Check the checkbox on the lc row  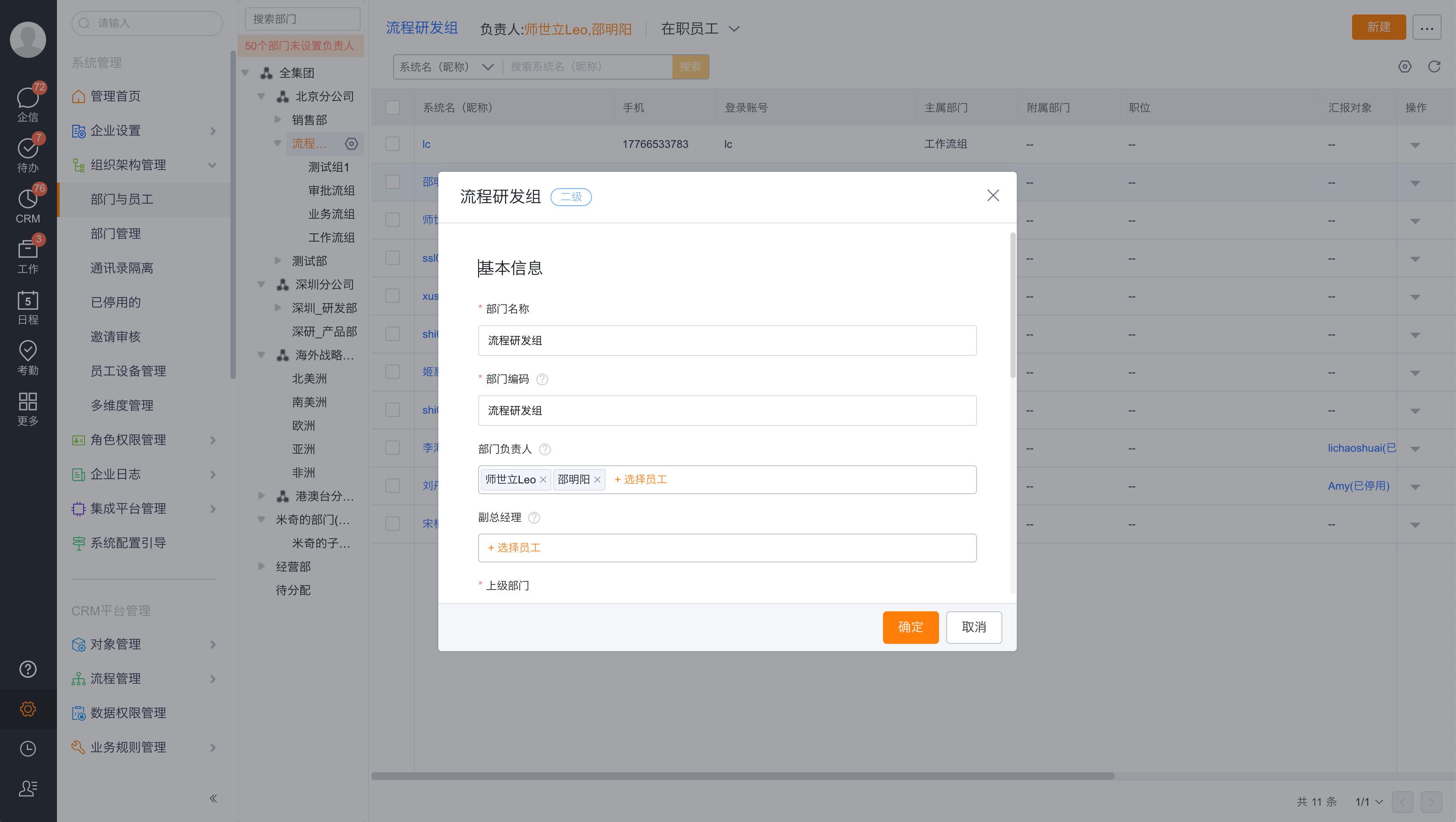[392, 144]
